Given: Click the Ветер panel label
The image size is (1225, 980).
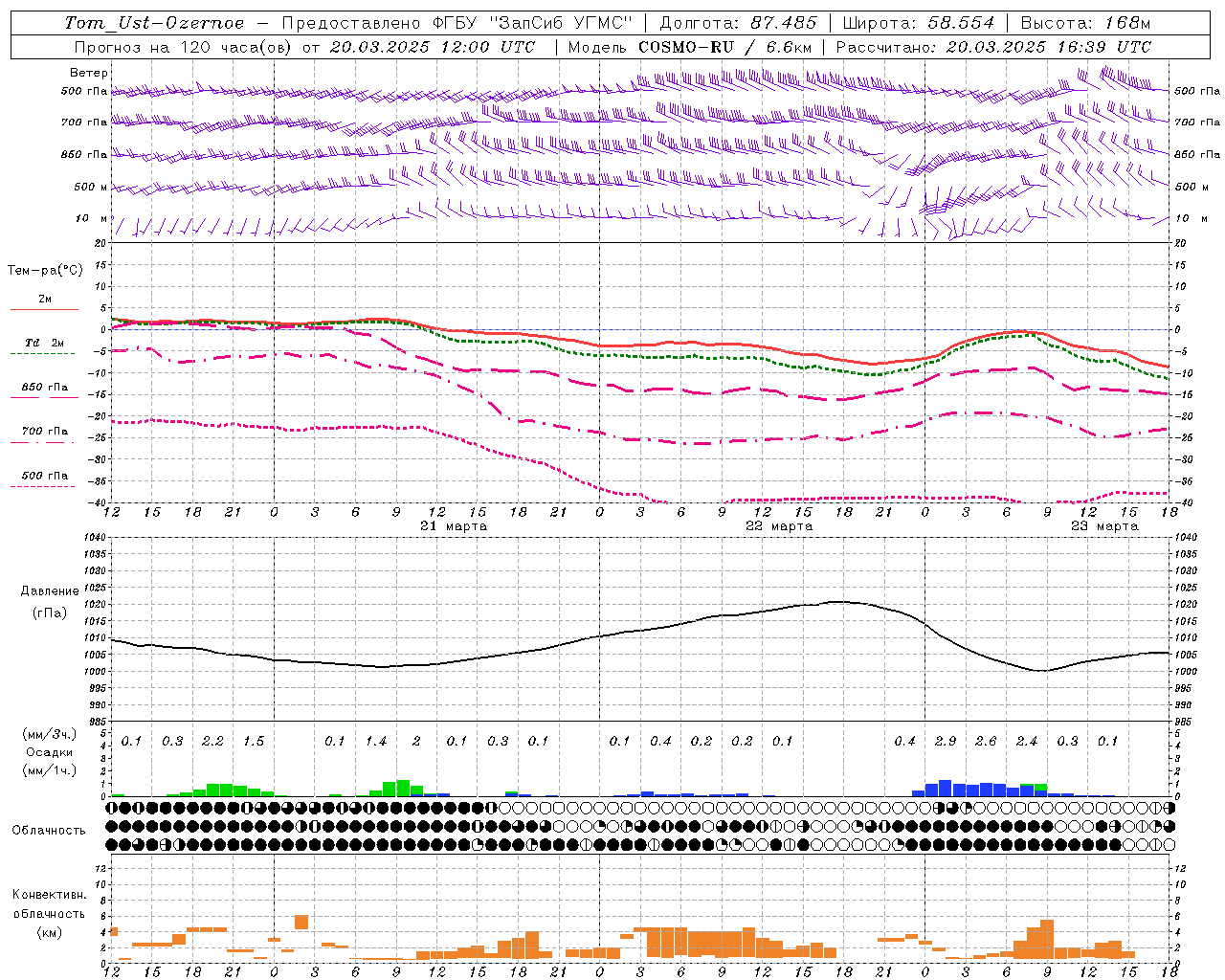Looking at the screenshot, I should (89, 73).
